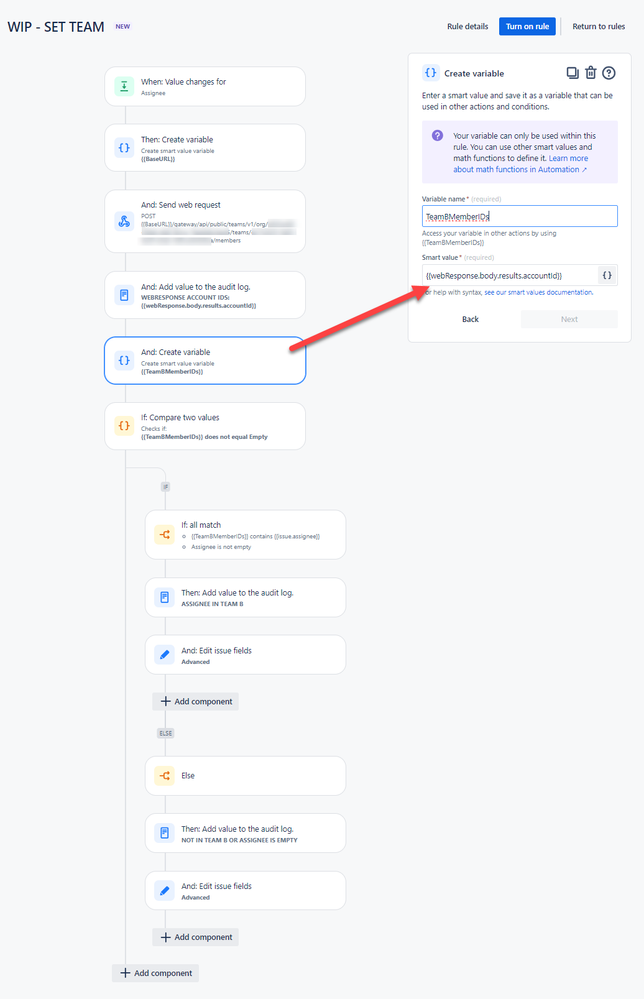644x999 pixels.
Task: Open the smart value picker braces icon
Action: pyautogui.click(x=607, y=274)
